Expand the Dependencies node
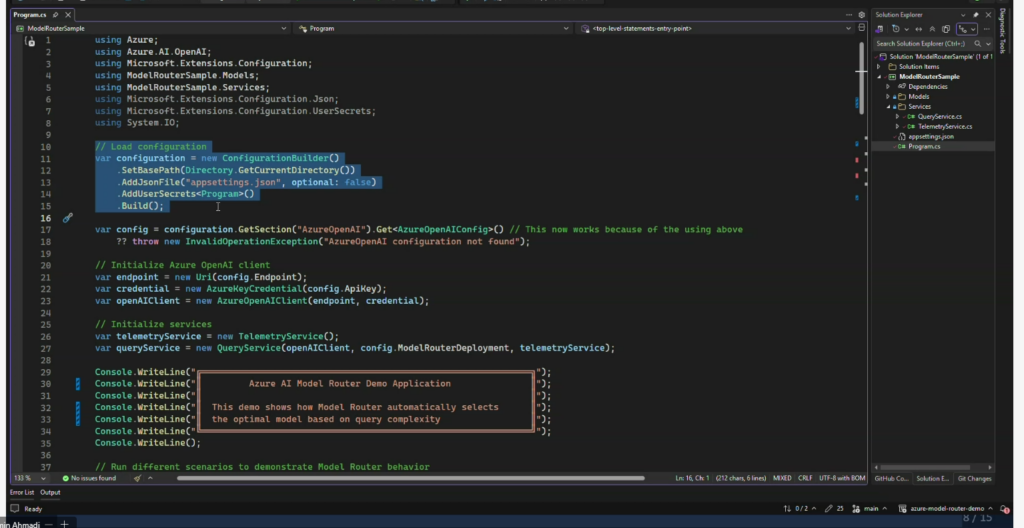This screenshot has height=528, width=1024. (x=886, y=86)
